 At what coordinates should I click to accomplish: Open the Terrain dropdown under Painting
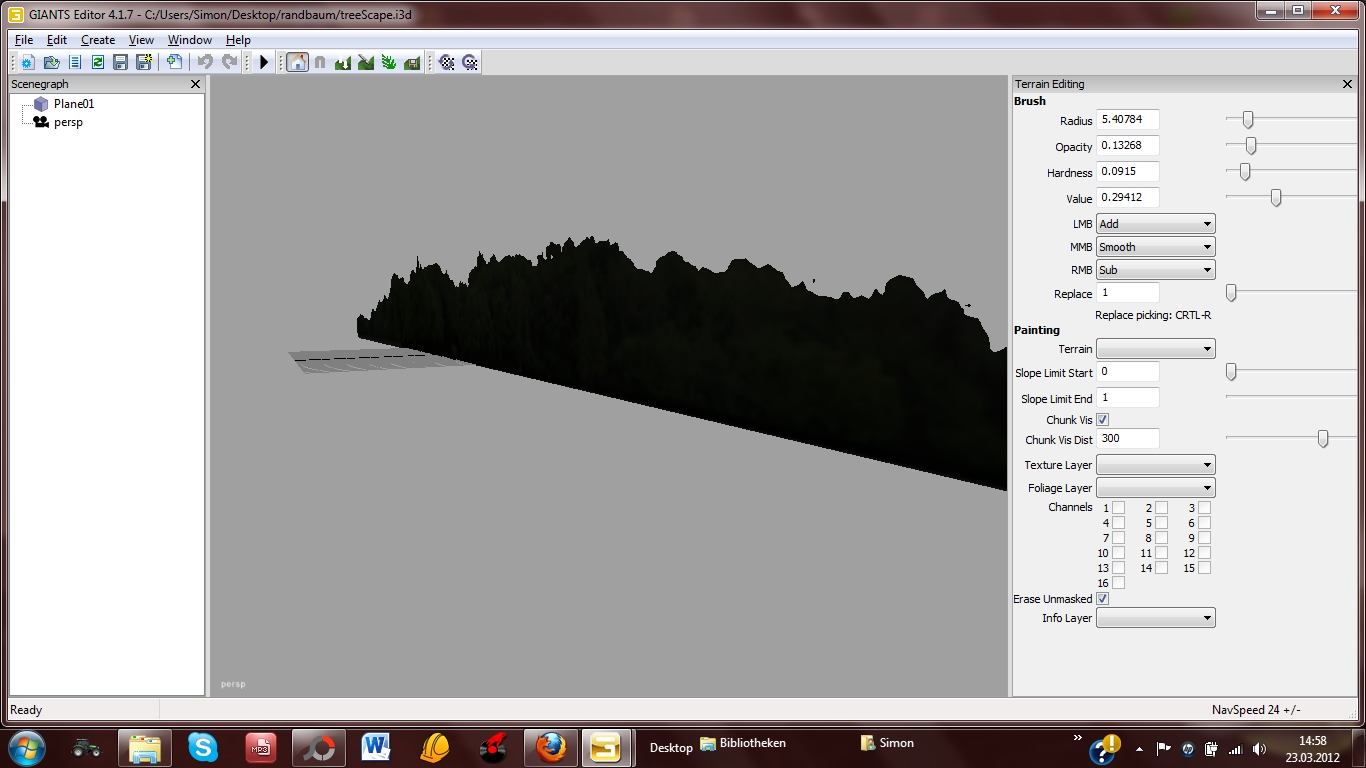point(1156,349)
